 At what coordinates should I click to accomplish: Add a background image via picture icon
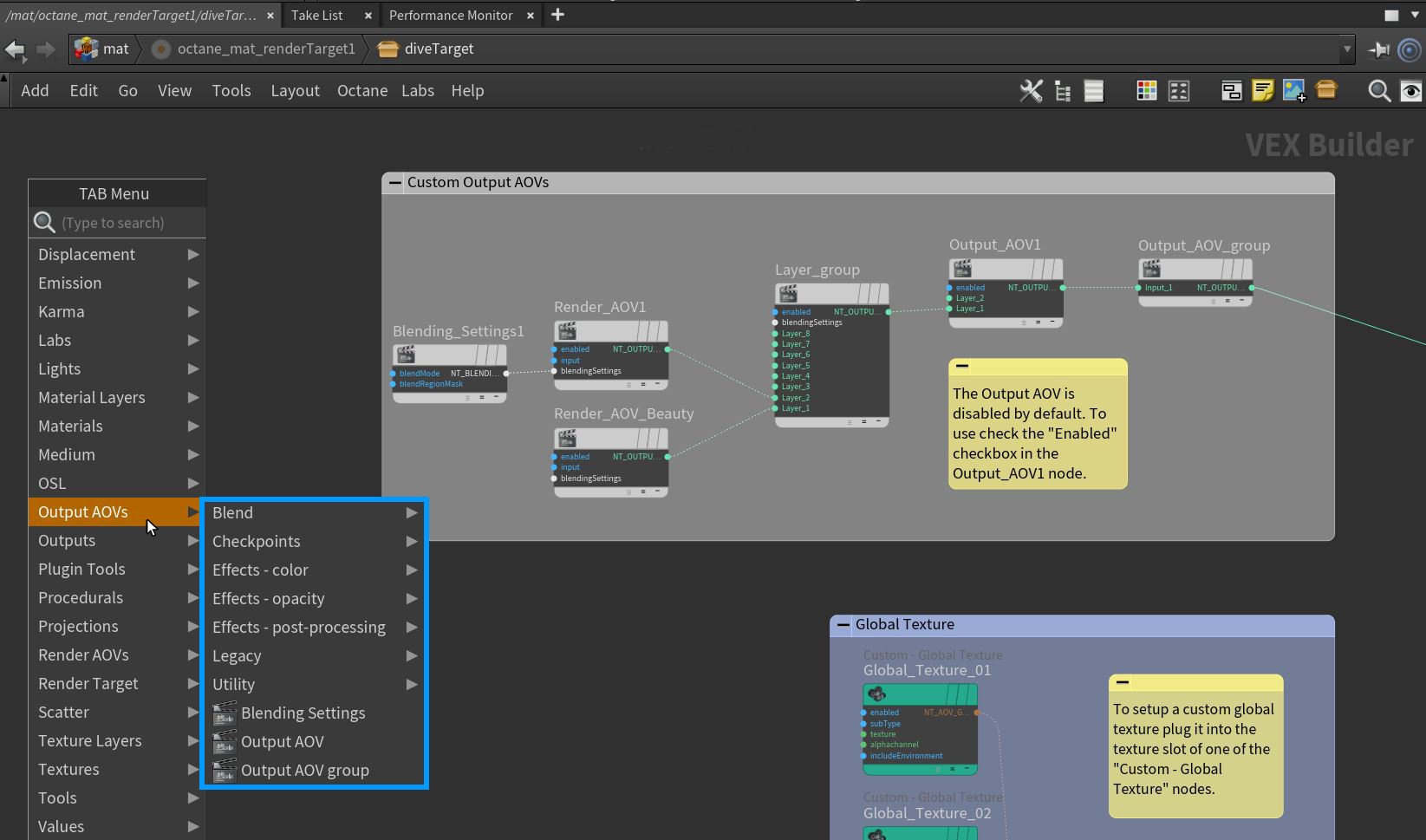click(1293, 91)
